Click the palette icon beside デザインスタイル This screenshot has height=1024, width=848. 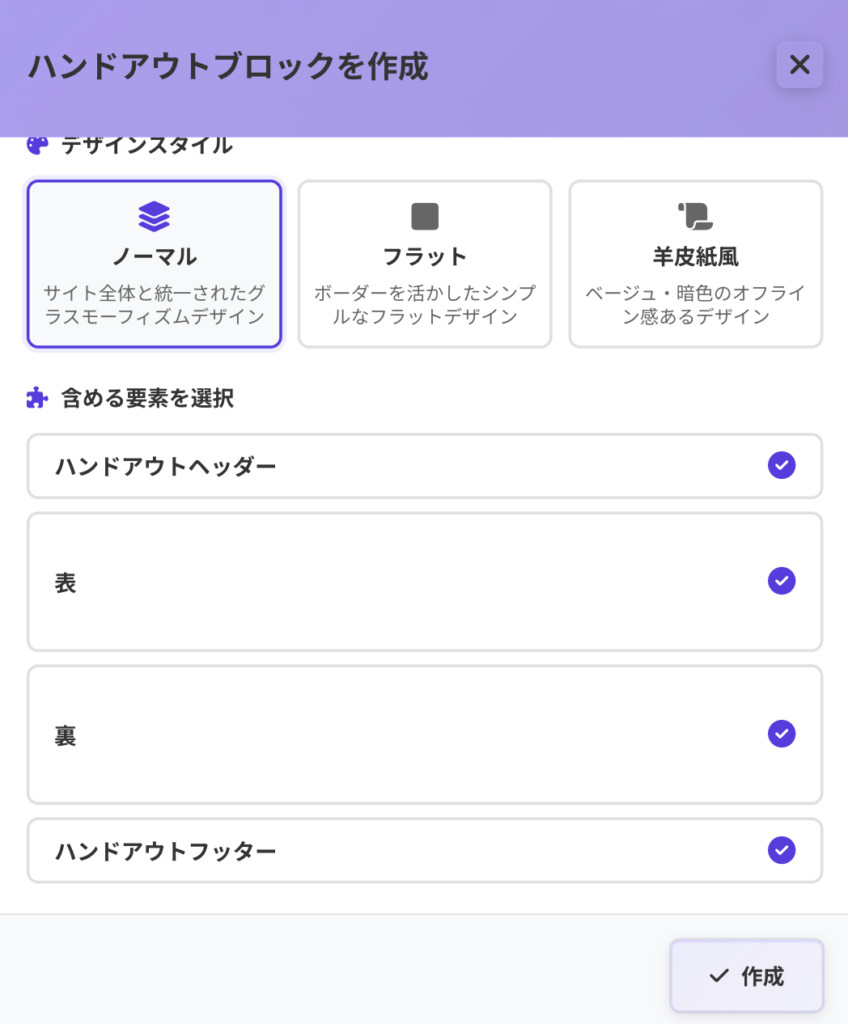click(x=37, y=146)
